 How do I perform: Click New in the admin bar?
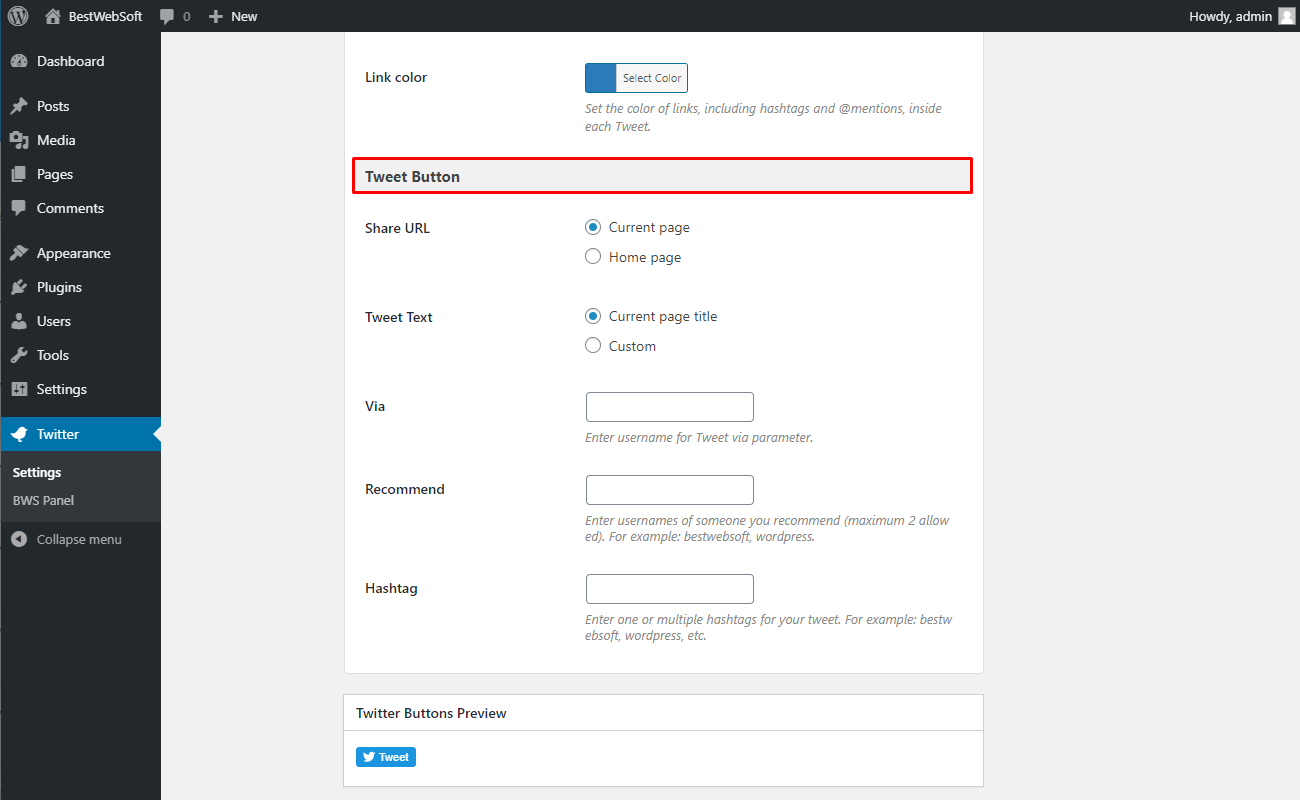[244, 16]
